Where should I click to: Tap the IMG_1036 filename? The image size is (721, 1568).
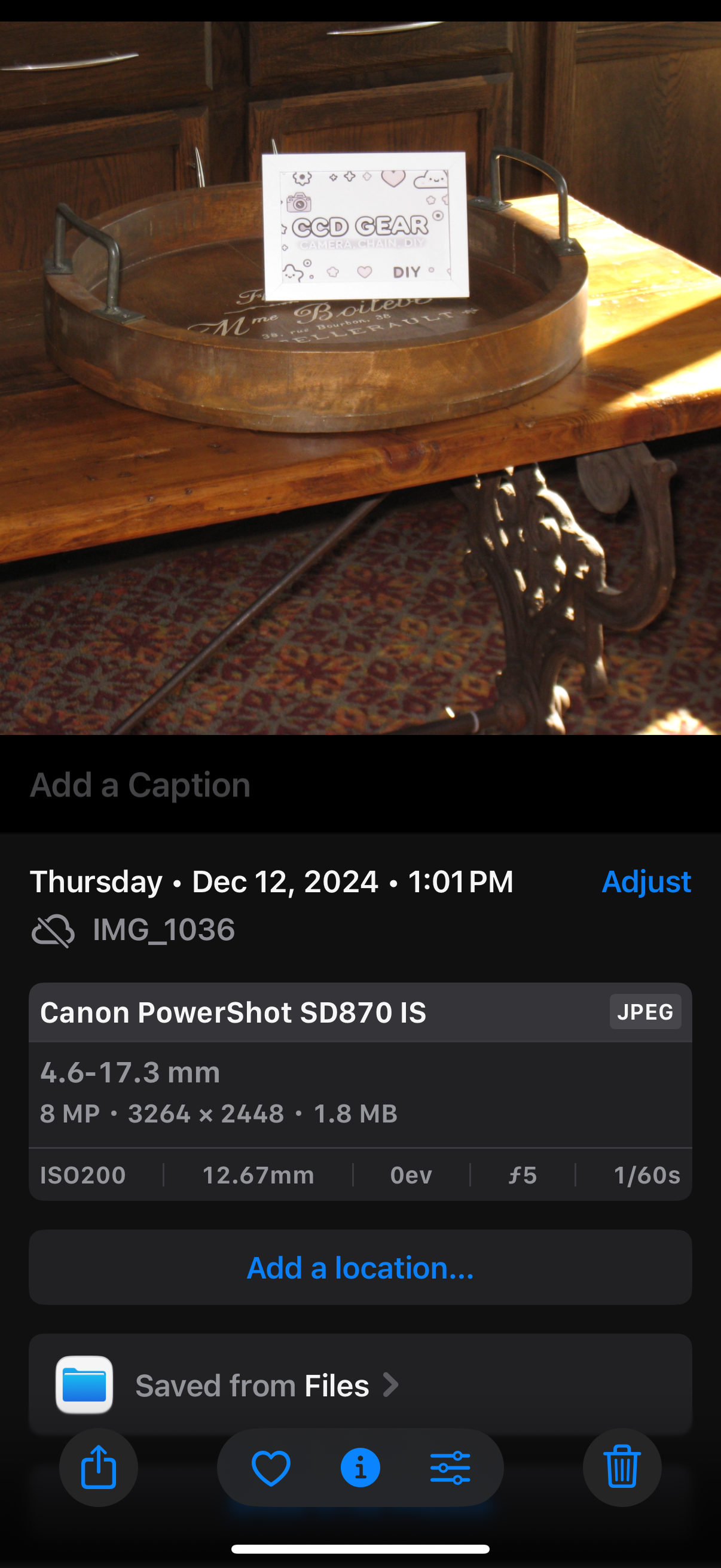click(x=164, y=930)
